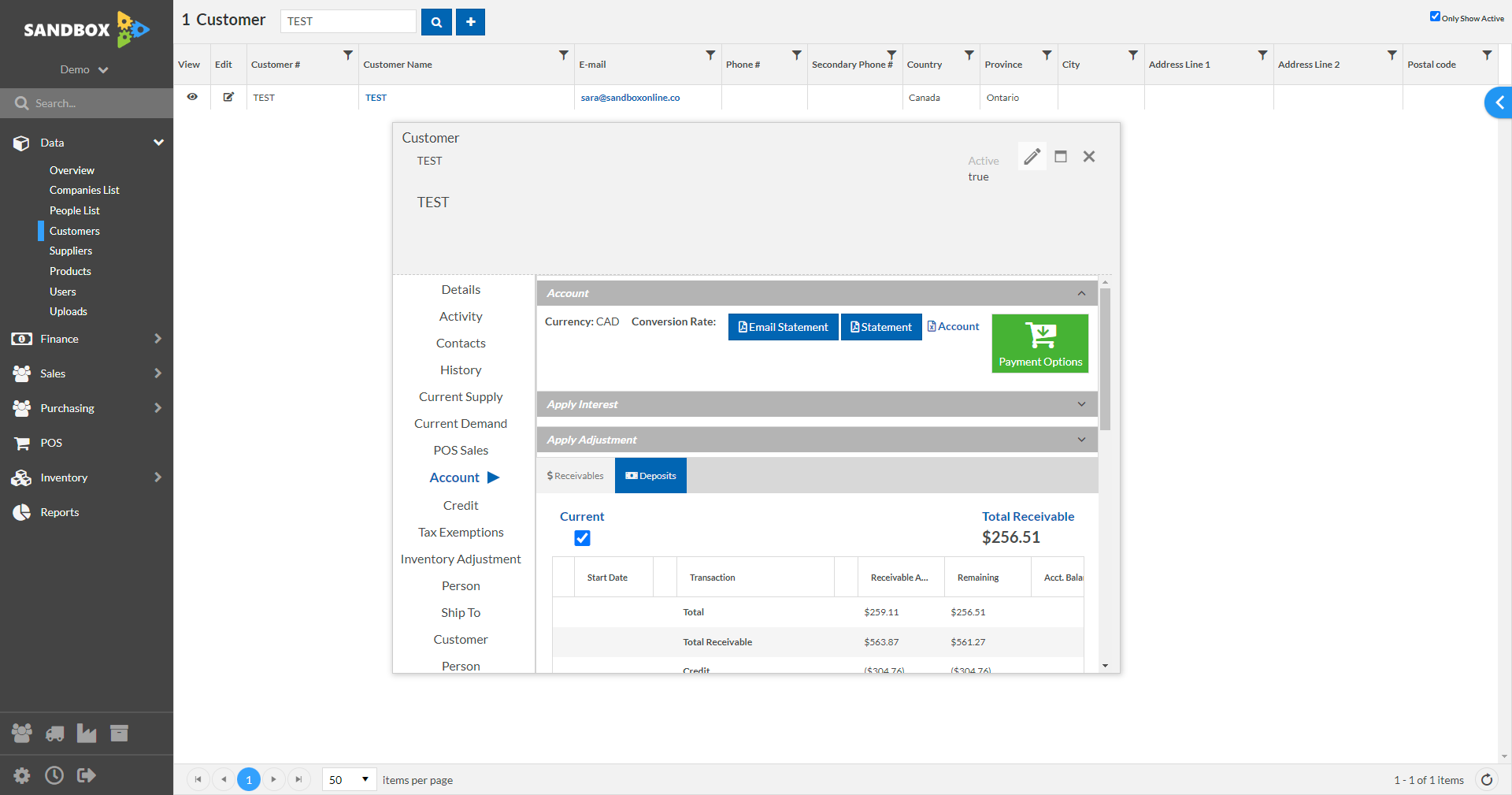Filter the City column
The image size is (1512, 795).
click(x=1133, y=55)
